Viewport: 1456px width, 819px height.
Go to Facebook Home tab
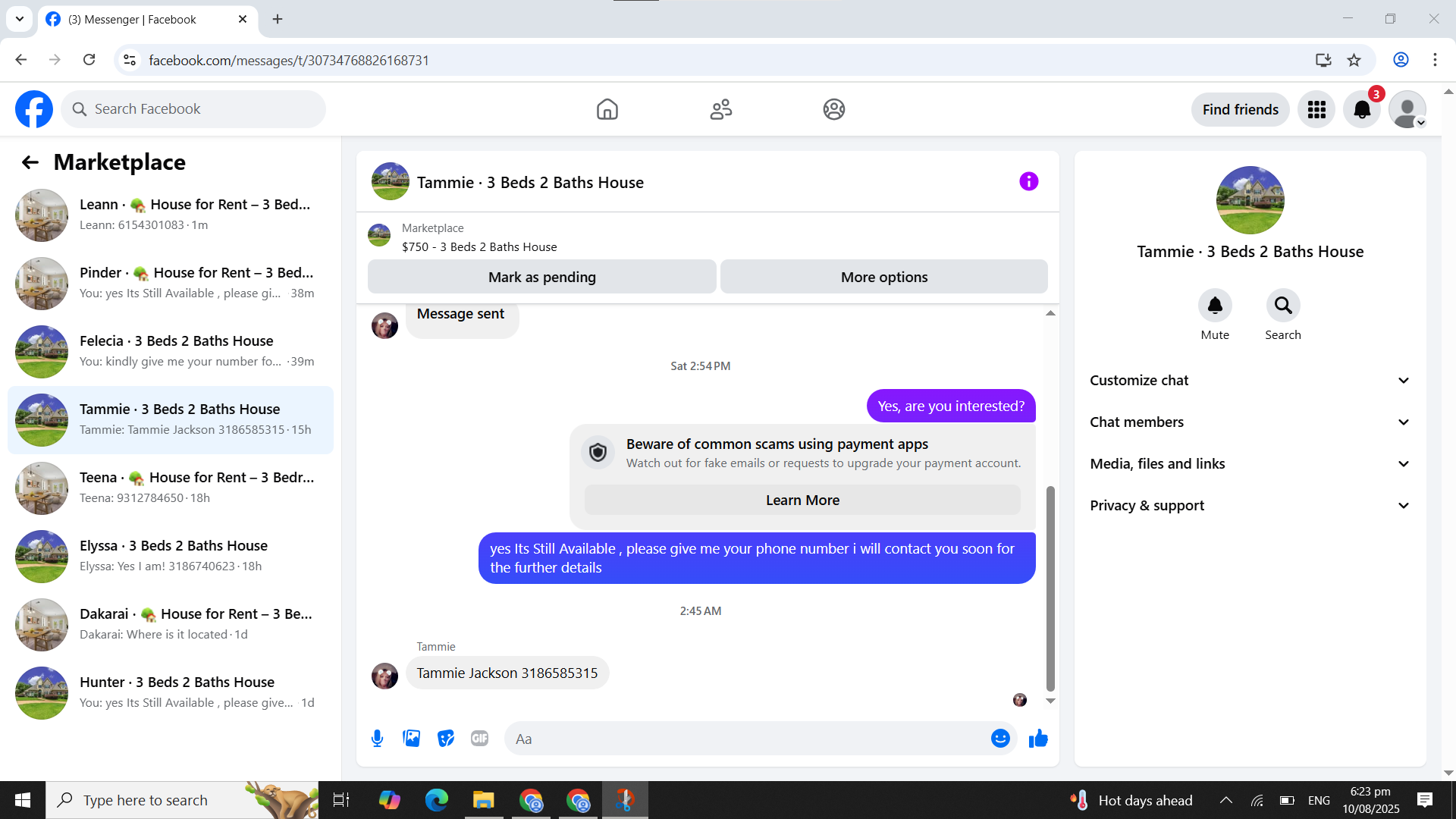tap(607, 110)
